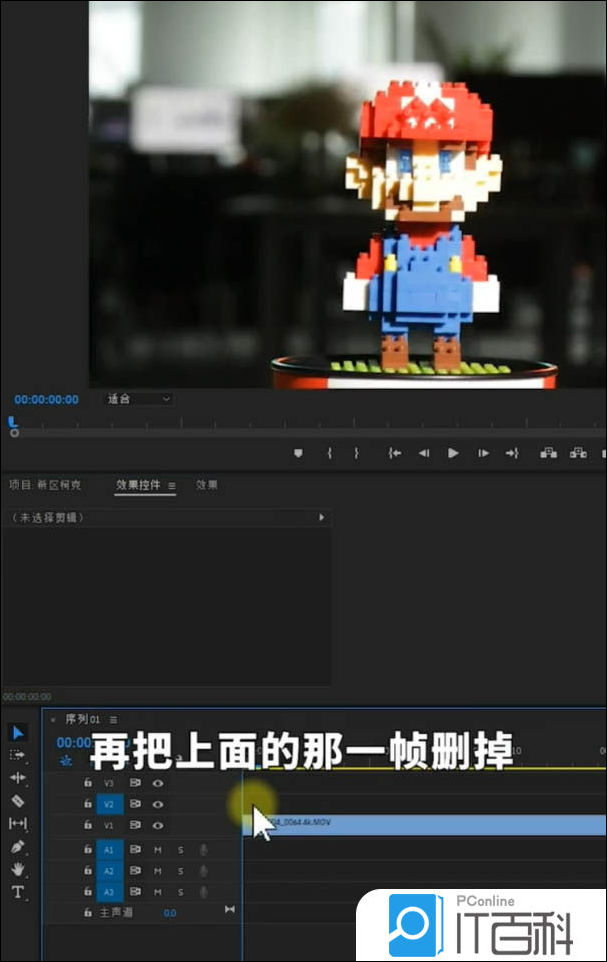Image resolution: width=607 pixels, height=962 pixels.
Task: Toggle lock on audio track A2
Action: pos(88,871)
